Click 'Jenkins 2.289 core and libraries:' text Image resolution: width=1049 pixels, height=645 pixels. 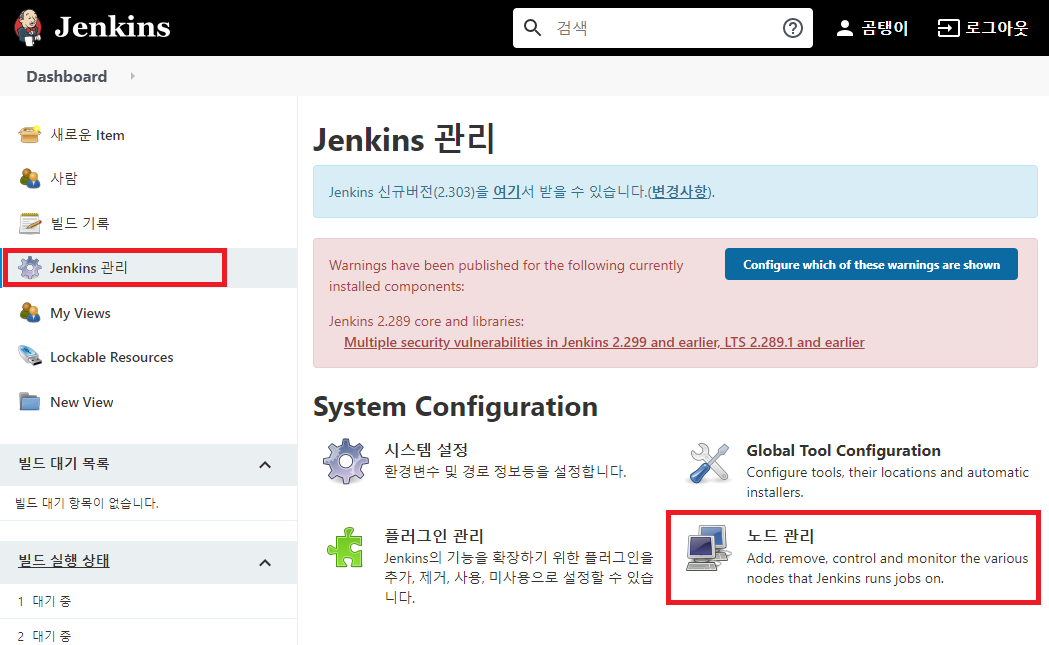click(426, 321)
